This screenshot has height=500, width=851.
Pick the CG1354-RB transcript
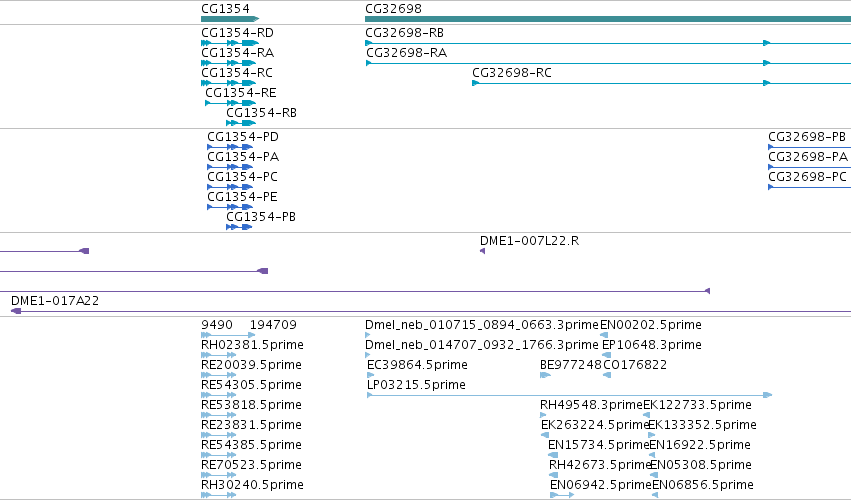[x=261, y=113]
